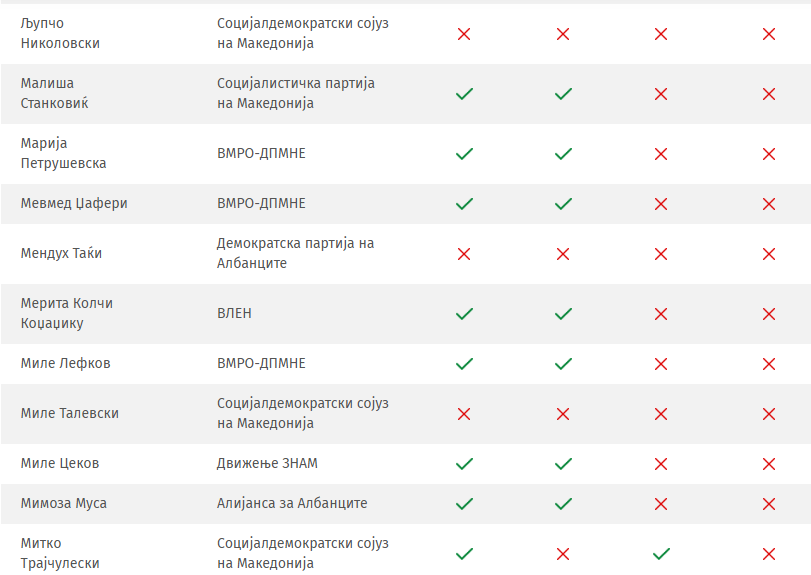Open Мерита Колчи Коџаџику profile name

[66, 313]
